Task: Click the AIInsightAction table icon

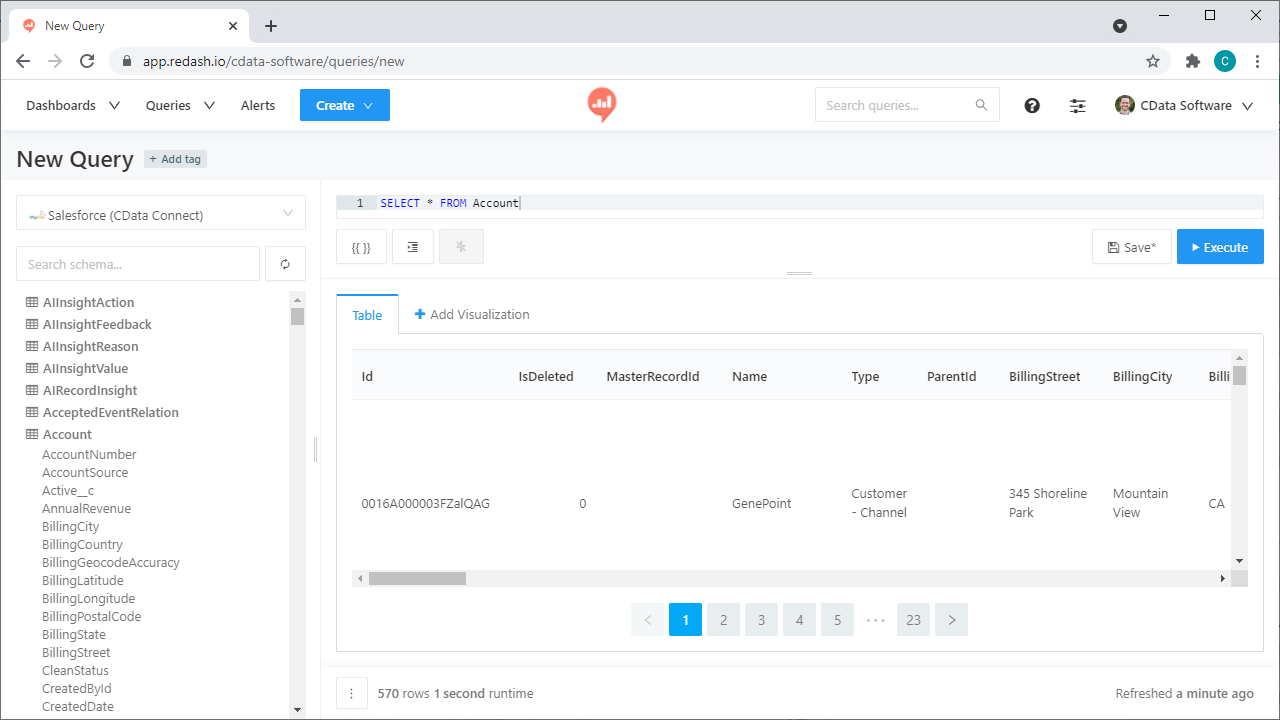Action: 32,302
